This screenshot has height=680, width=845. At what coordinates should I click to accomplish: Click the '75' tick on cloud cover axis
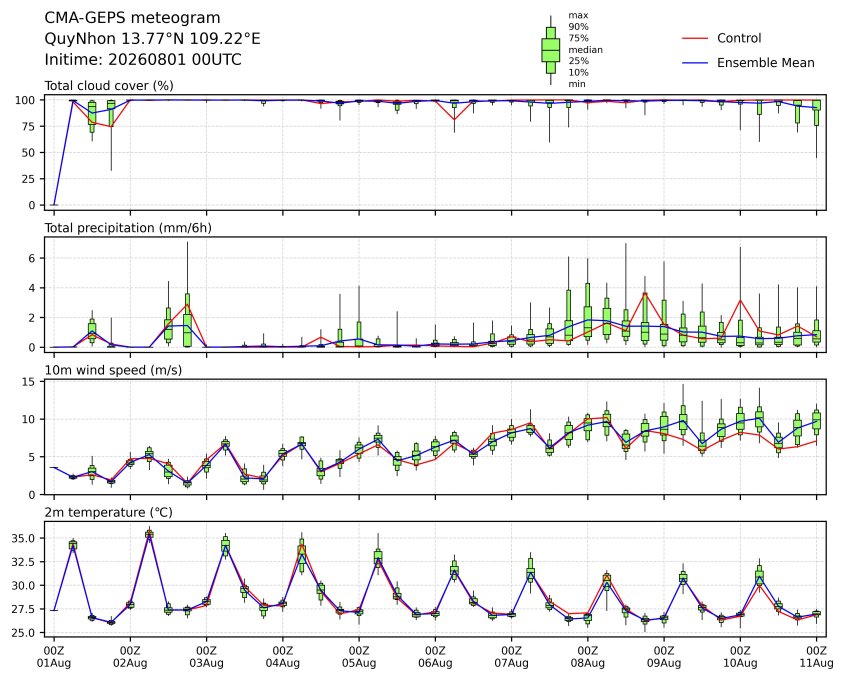tap(28, 127)
